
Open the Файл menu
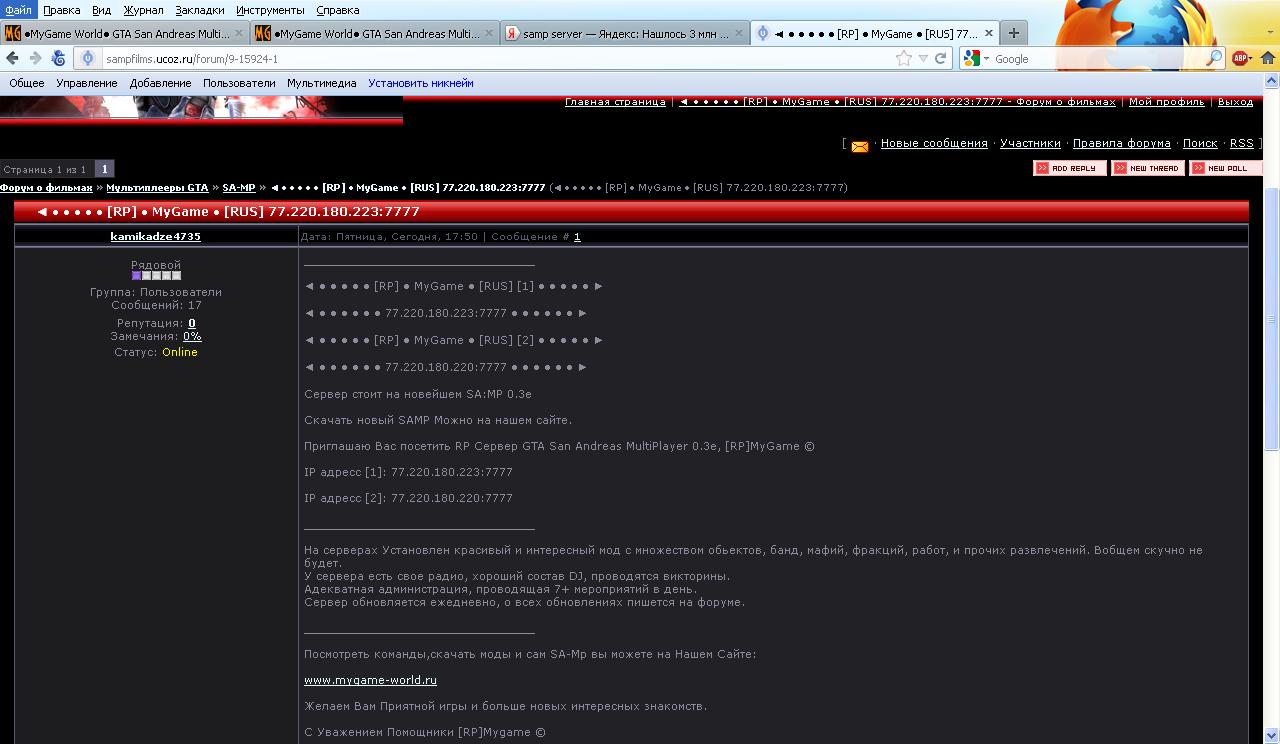[18, 10]
